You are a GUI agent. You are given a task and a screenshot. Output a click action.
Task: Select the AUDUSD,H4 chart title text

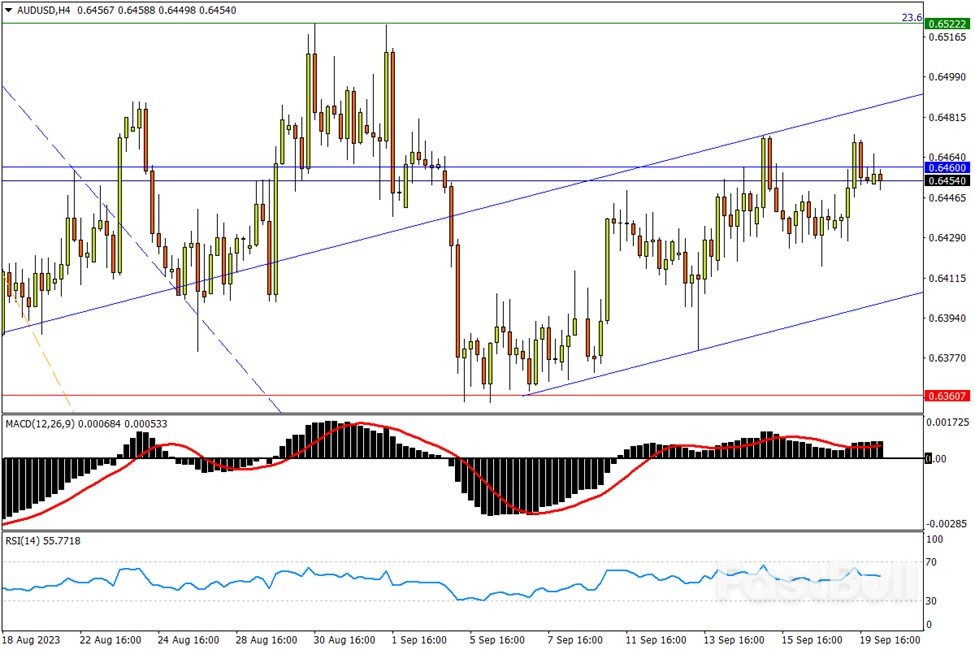click(45, 9)
